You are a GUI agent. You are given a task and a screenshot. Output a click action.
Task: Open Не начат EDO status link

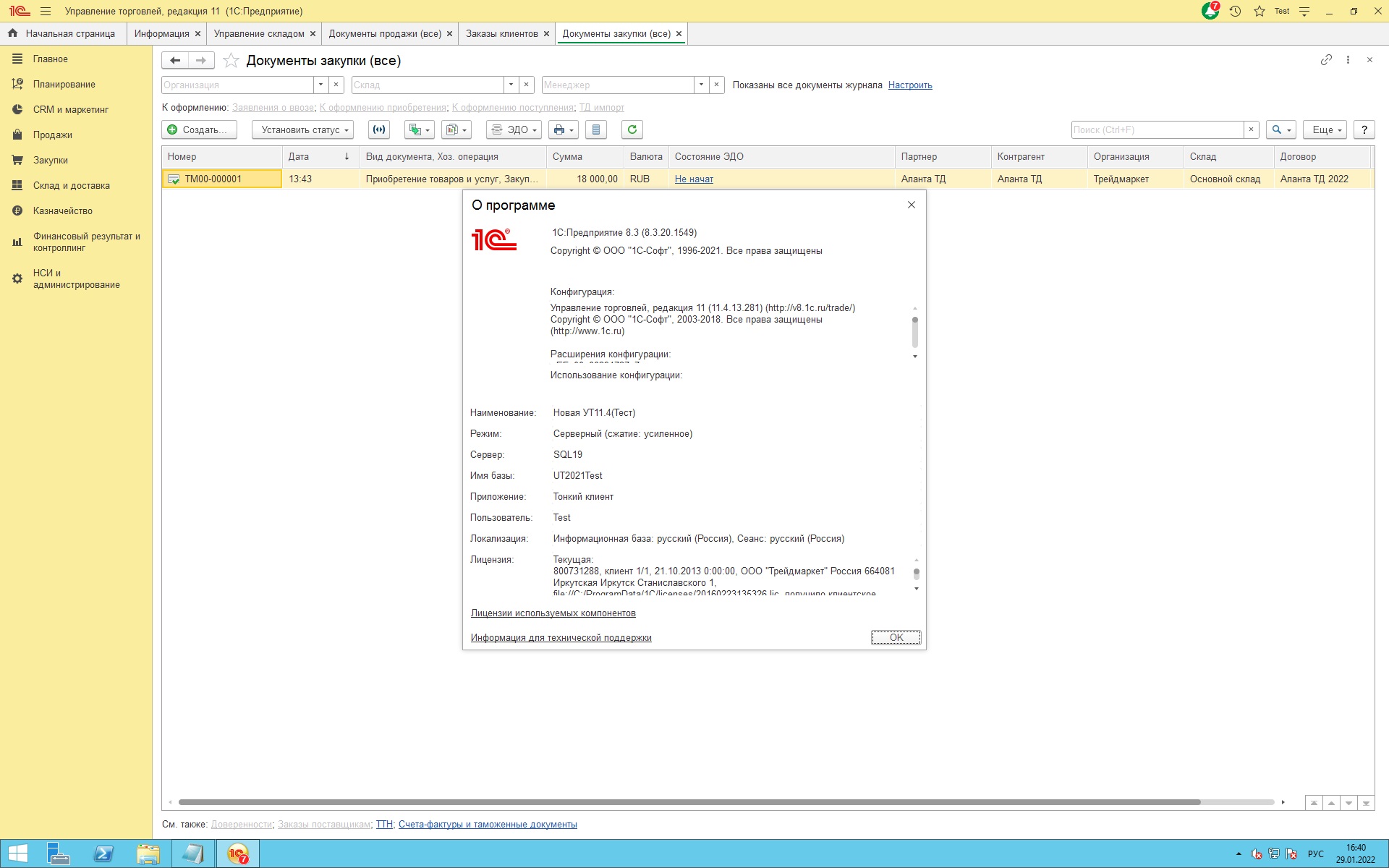point(694,179)
